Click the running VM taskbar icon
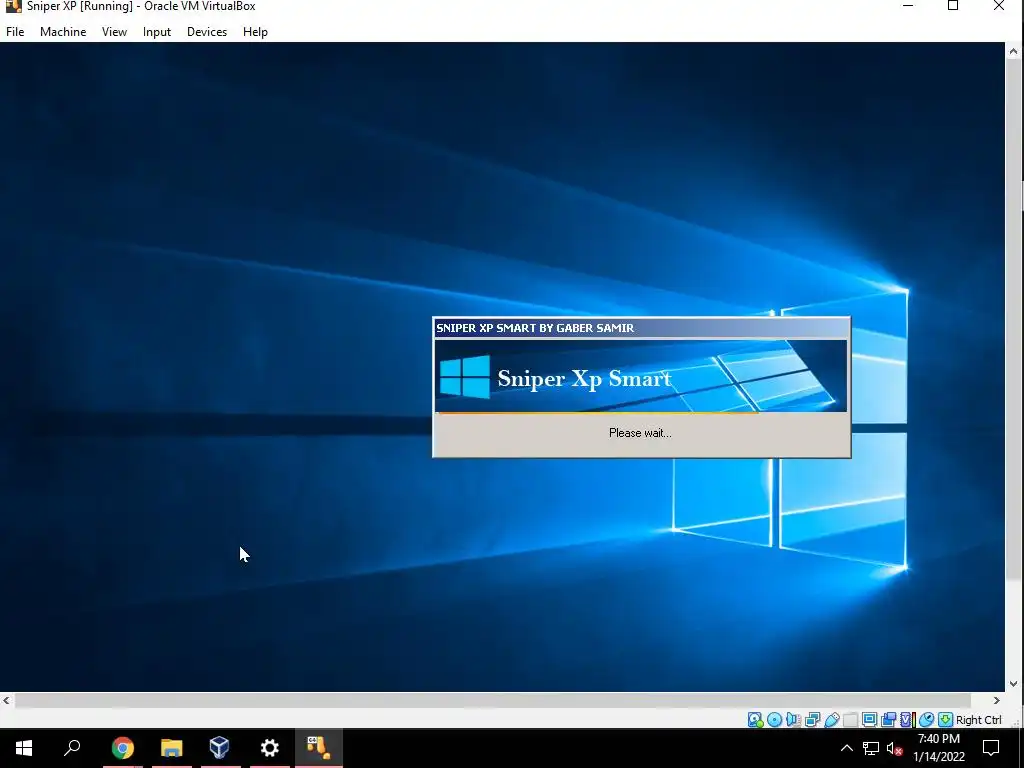 [x=319, y=748]
